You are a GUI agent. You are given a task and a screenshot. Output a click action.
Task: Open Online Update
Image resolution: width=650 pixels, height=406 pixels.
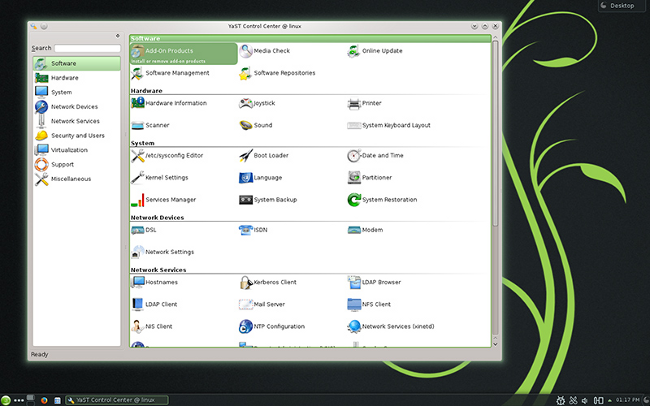(x=375, y=51)
